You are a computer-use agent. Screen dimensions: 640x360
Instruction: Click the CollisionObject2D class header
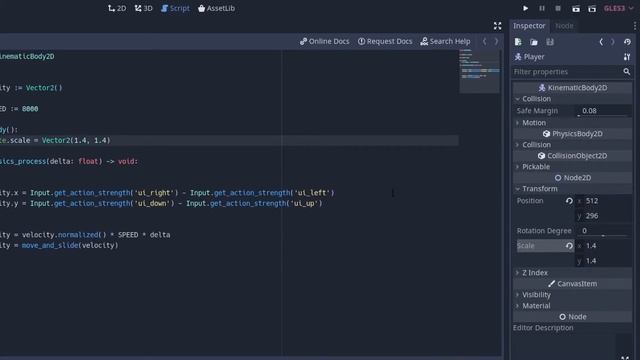tap(572, 156)
